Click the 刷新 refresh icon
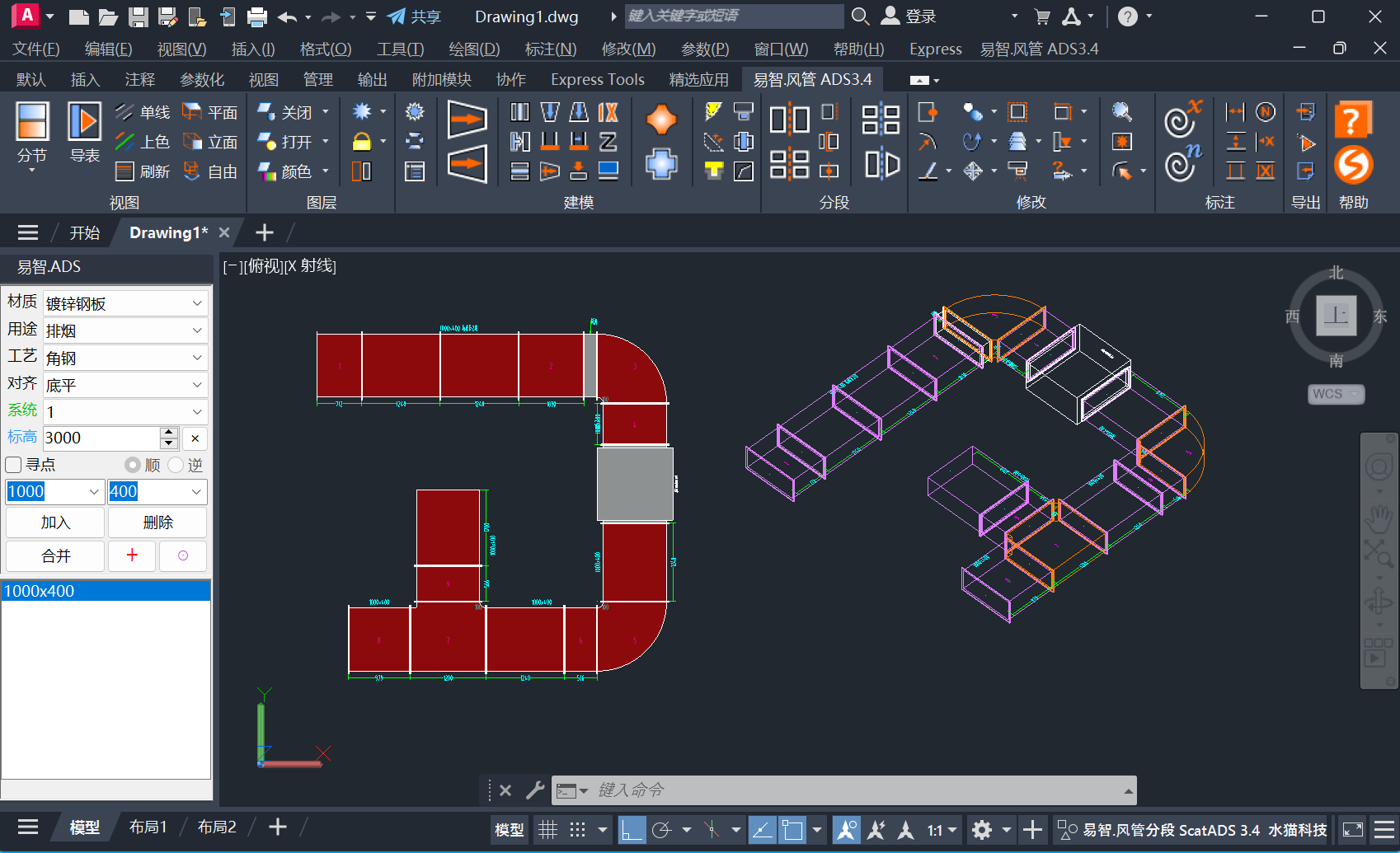This screenshot has height=853, width=1400. coord(142,171)
